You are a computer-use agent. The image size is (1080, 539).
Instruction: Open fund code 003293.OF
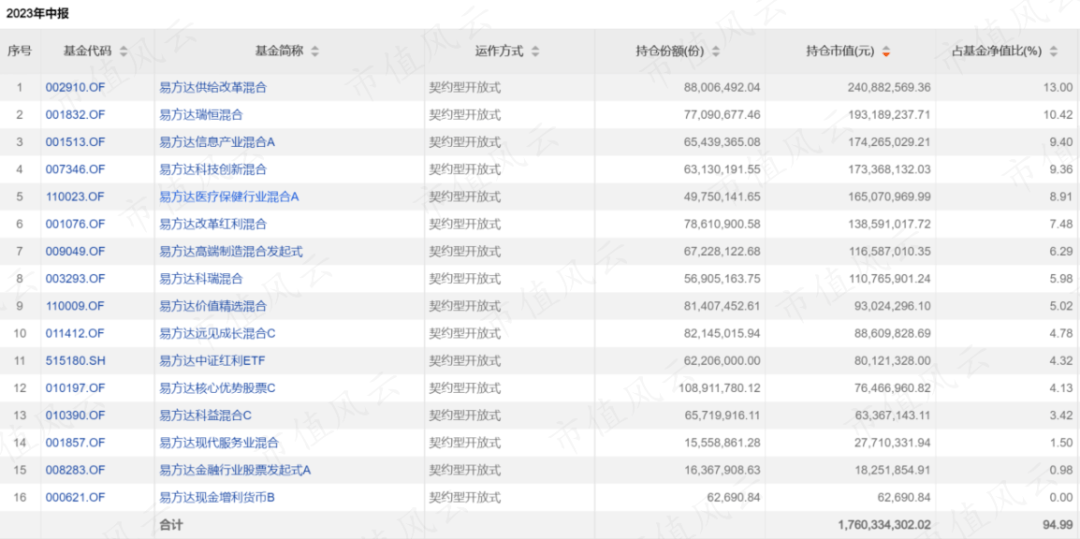(75, 279)
